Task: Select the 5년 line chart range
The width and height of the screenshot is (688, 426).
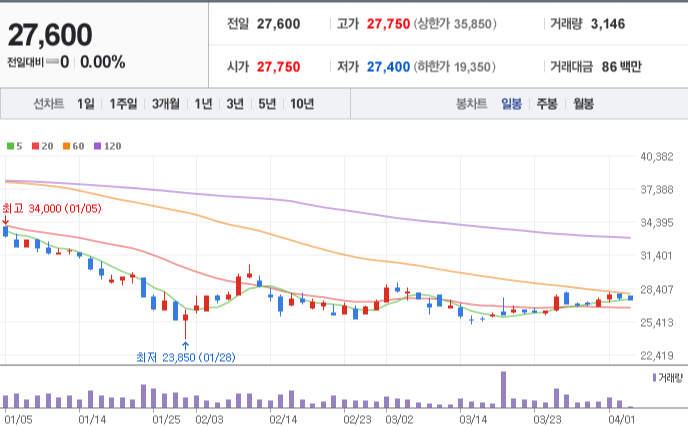Action: pyautogui.click(x=267, y=104)
